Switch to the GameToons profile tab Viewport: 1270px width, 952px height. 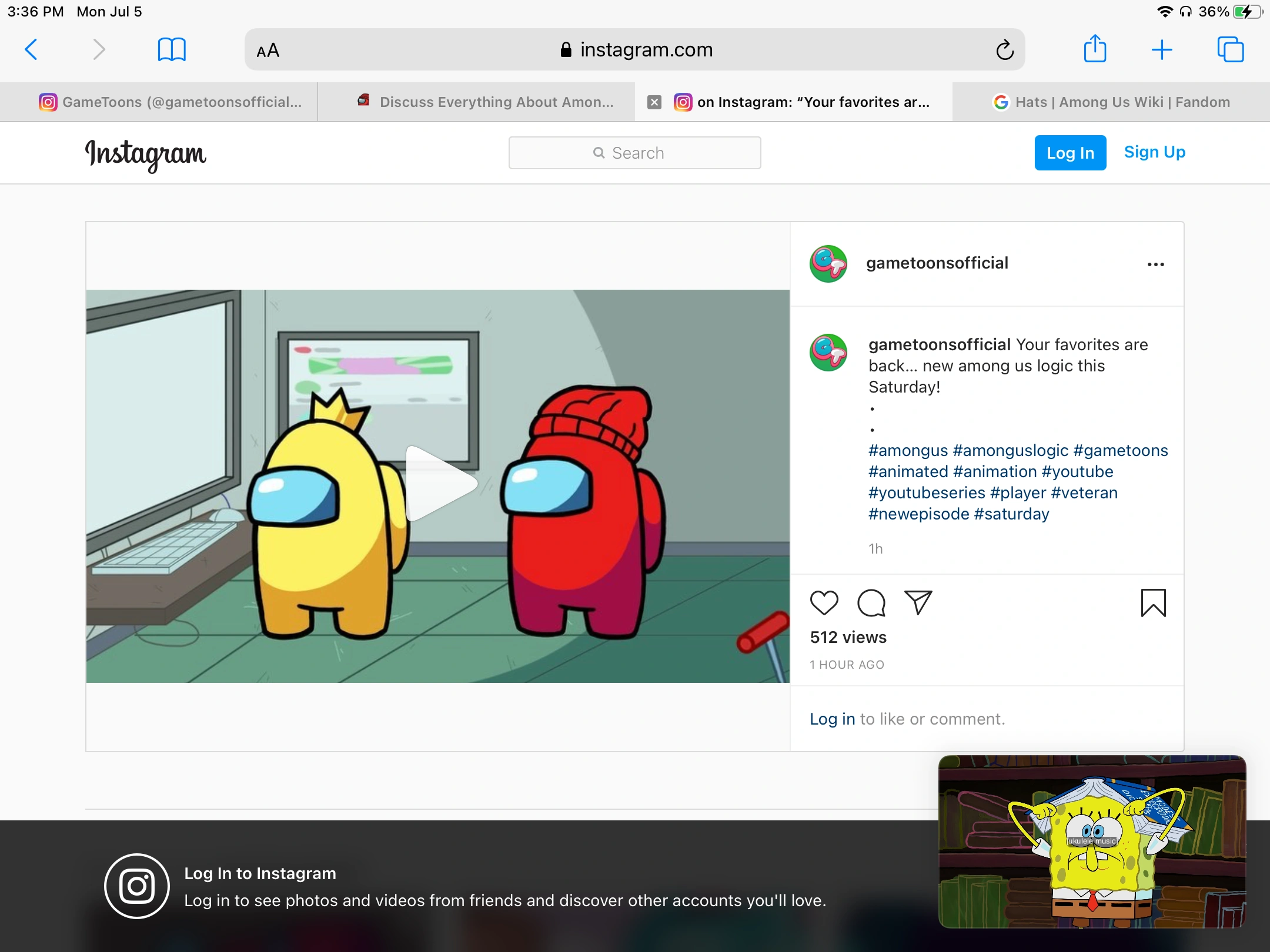171,102
